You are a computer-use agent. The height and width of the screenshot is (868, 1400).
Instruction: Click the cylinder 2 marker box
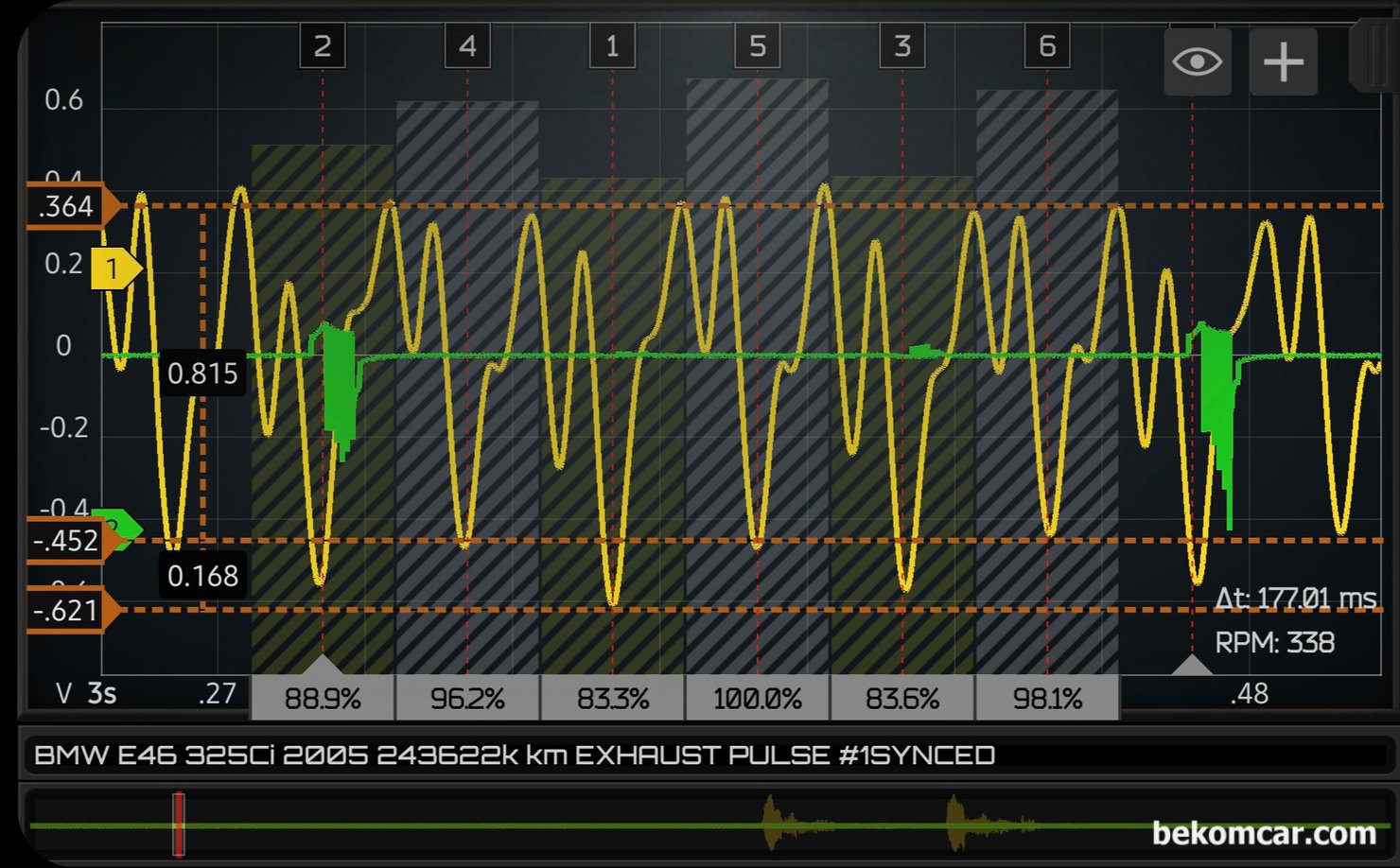tap(323, 46)
